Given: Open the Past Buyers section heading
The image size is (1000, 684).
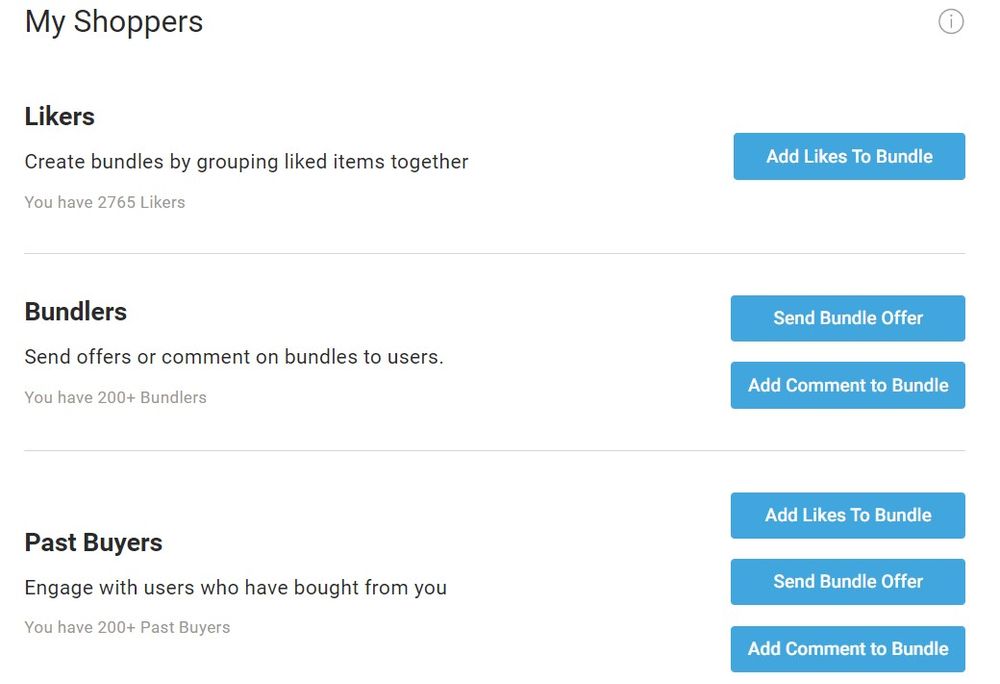Looking at the screenshot, I should pos(93,542).
